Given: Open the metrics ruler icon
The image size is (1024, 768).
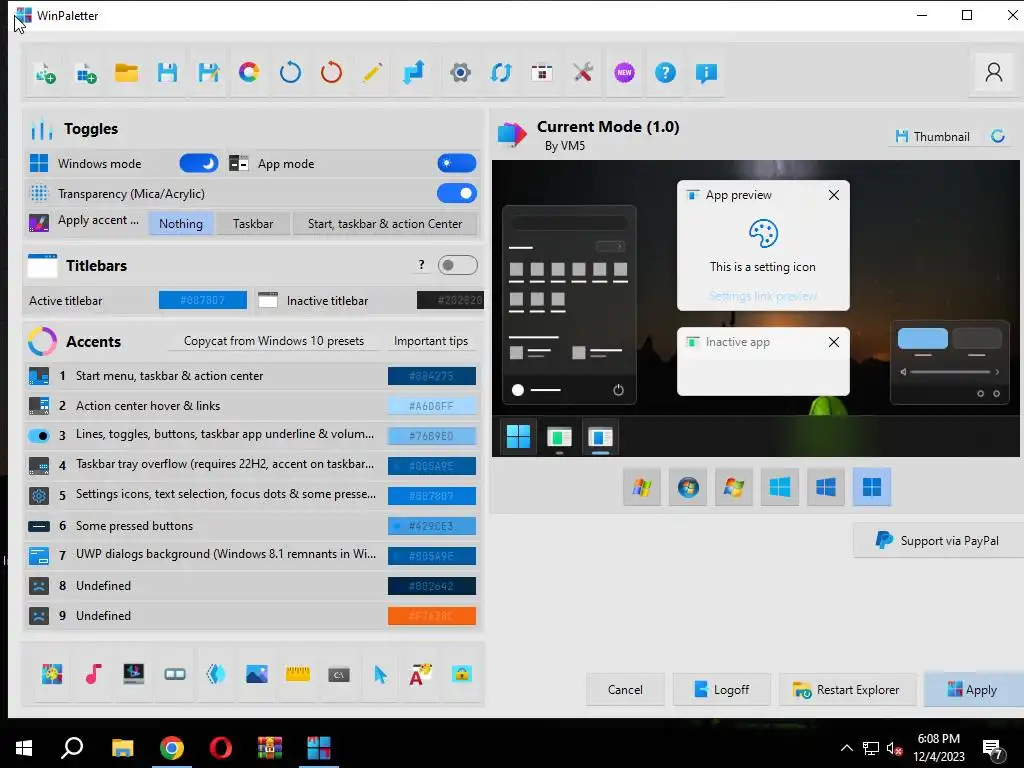Looking at the screenshot, I should [x=298, y=674].
